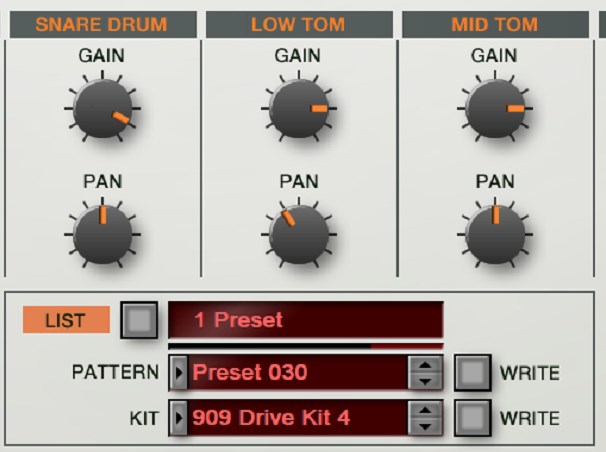Click the Low Tom gain knob
This screenshot has height=452, width=606.
pos(298,108)
